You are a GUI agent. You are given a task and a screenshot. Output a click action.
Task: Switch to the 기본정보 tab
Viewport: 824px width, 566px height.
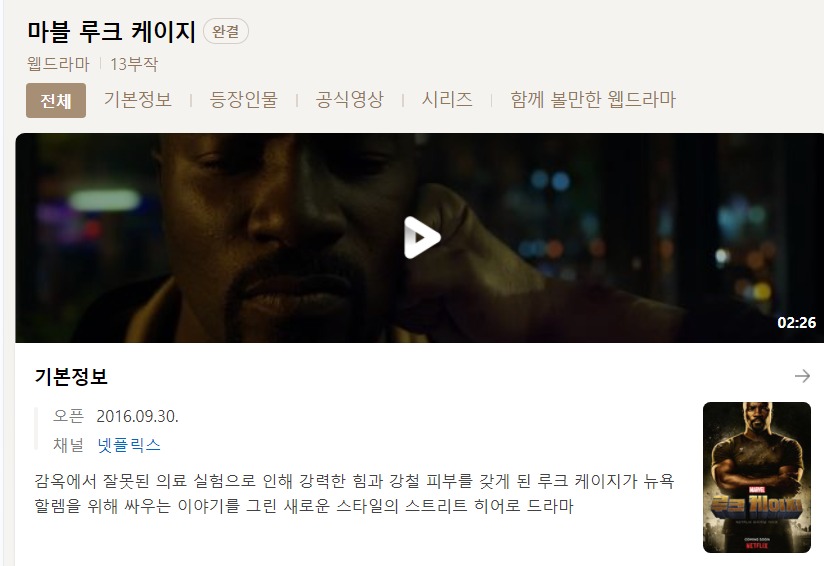138,99
